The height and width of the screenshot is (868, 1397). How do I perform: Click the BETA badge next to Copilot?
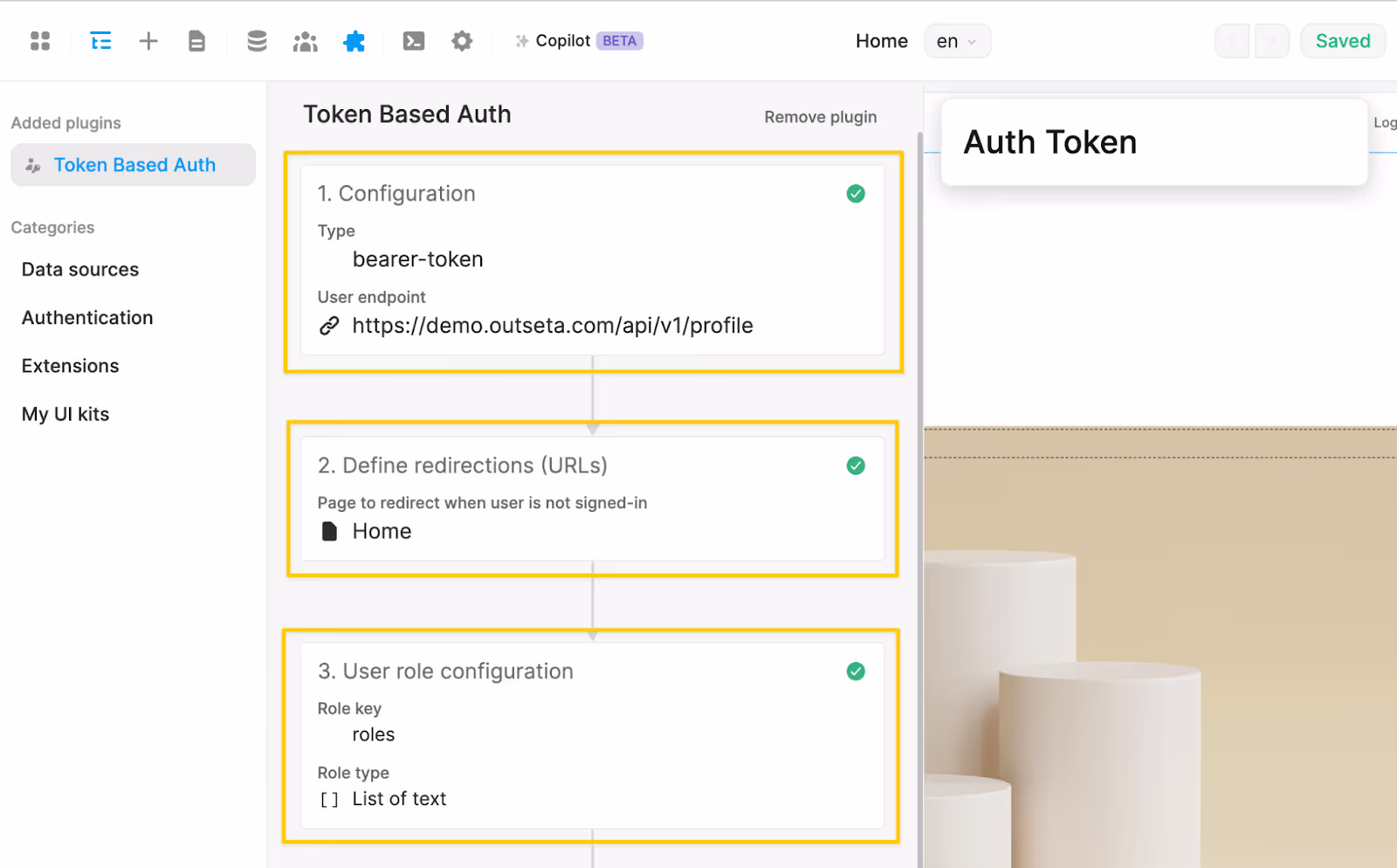[x=620, y=41]
